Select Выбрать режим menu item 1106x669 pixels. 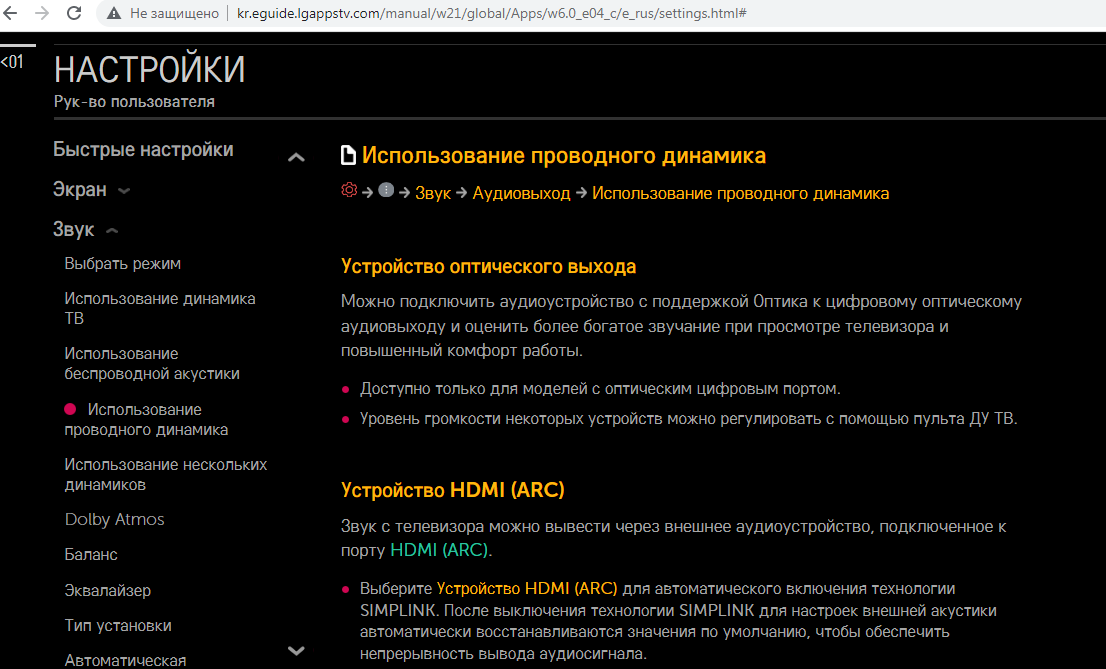tap(122, 264)
